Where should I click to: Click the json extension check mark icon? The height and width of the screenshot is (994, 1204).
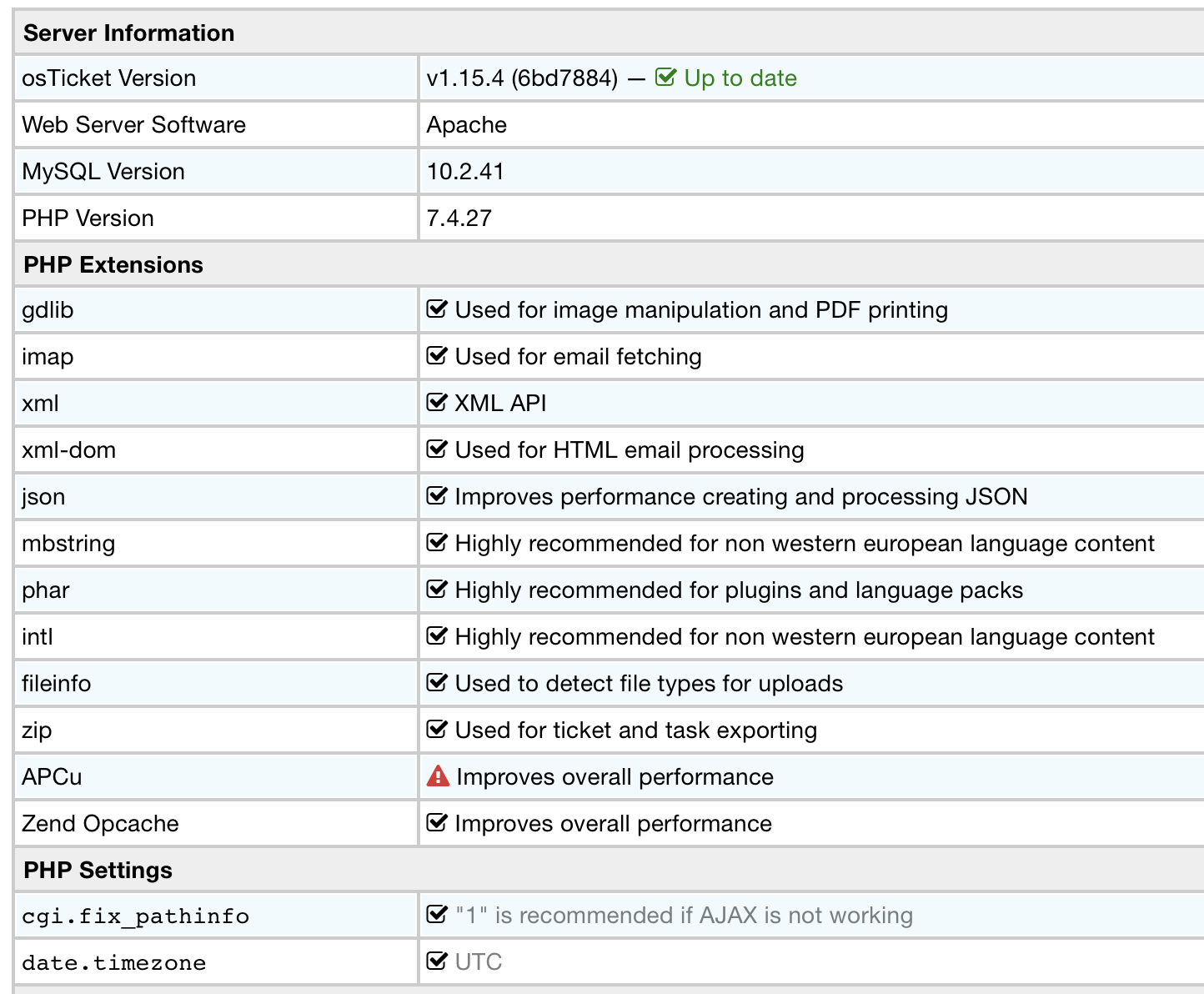[x=437, y=496]
